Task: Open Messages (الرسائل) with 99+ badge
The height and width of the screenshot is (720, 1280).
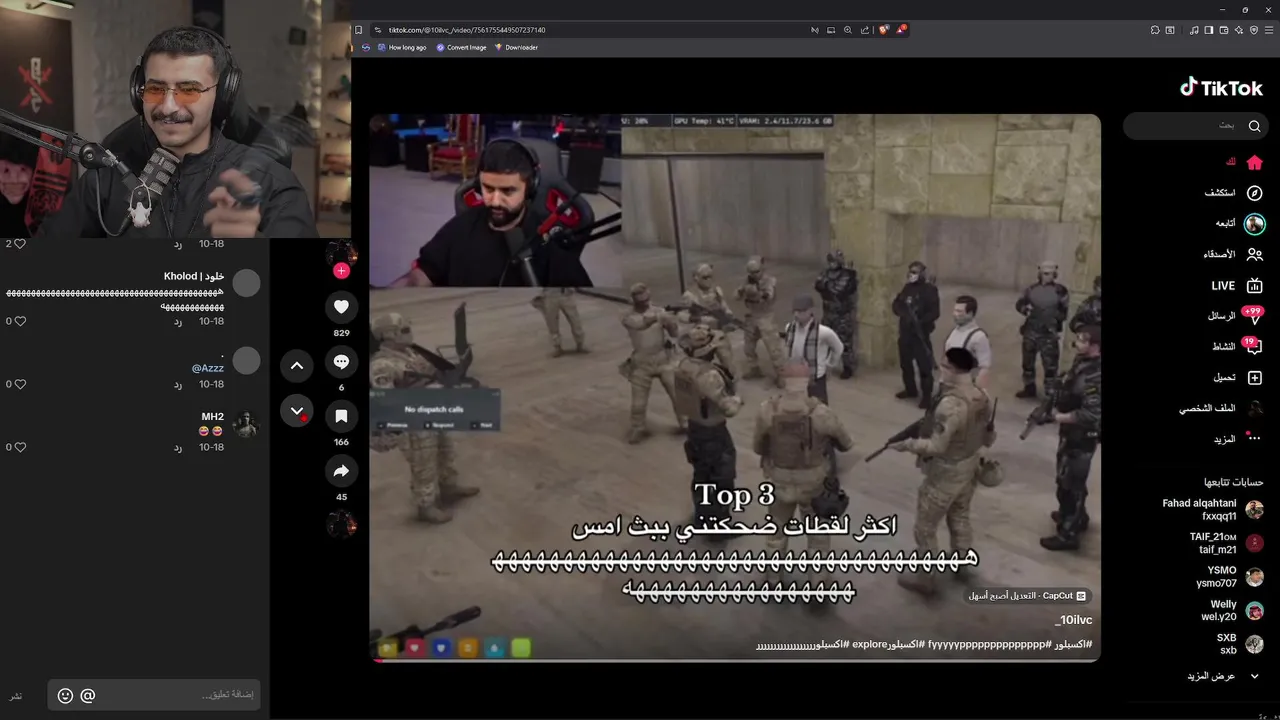Action: (x=1235, y=315)
